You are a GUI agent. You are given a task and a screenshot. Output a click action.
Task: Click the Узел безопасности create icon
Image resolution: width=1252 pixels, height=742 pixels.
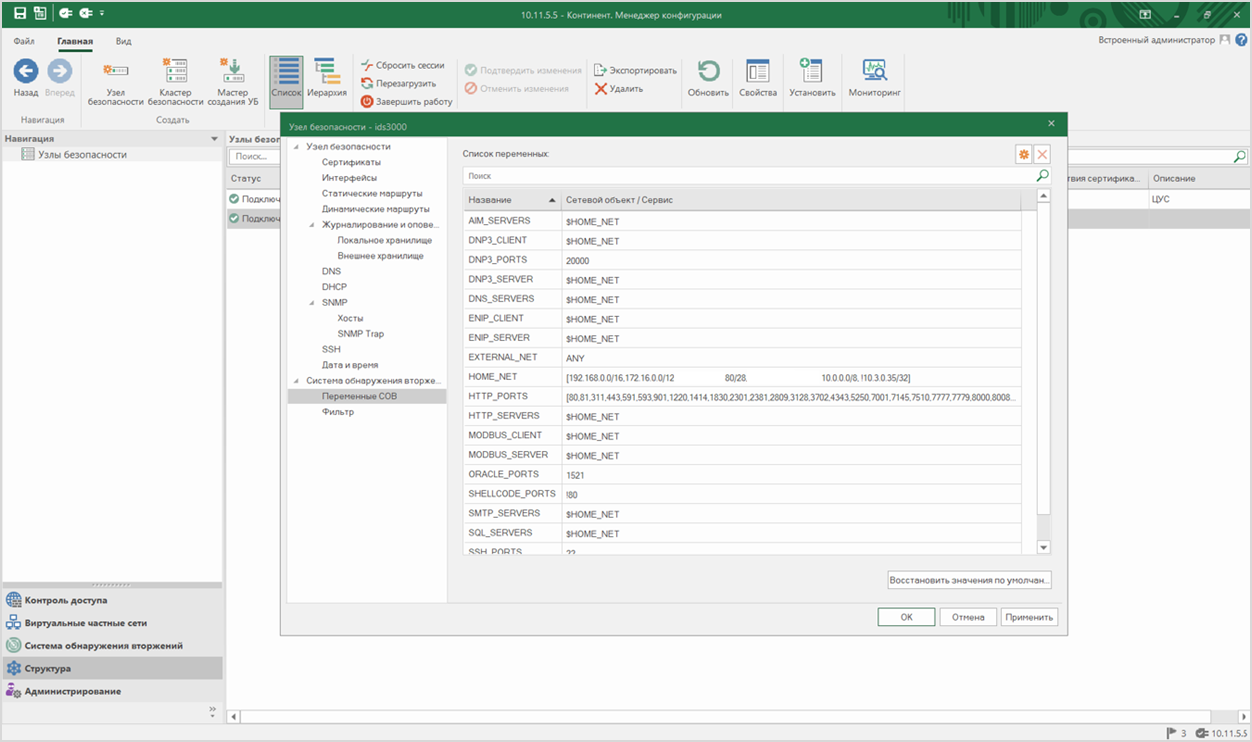[x=115, y=72]
